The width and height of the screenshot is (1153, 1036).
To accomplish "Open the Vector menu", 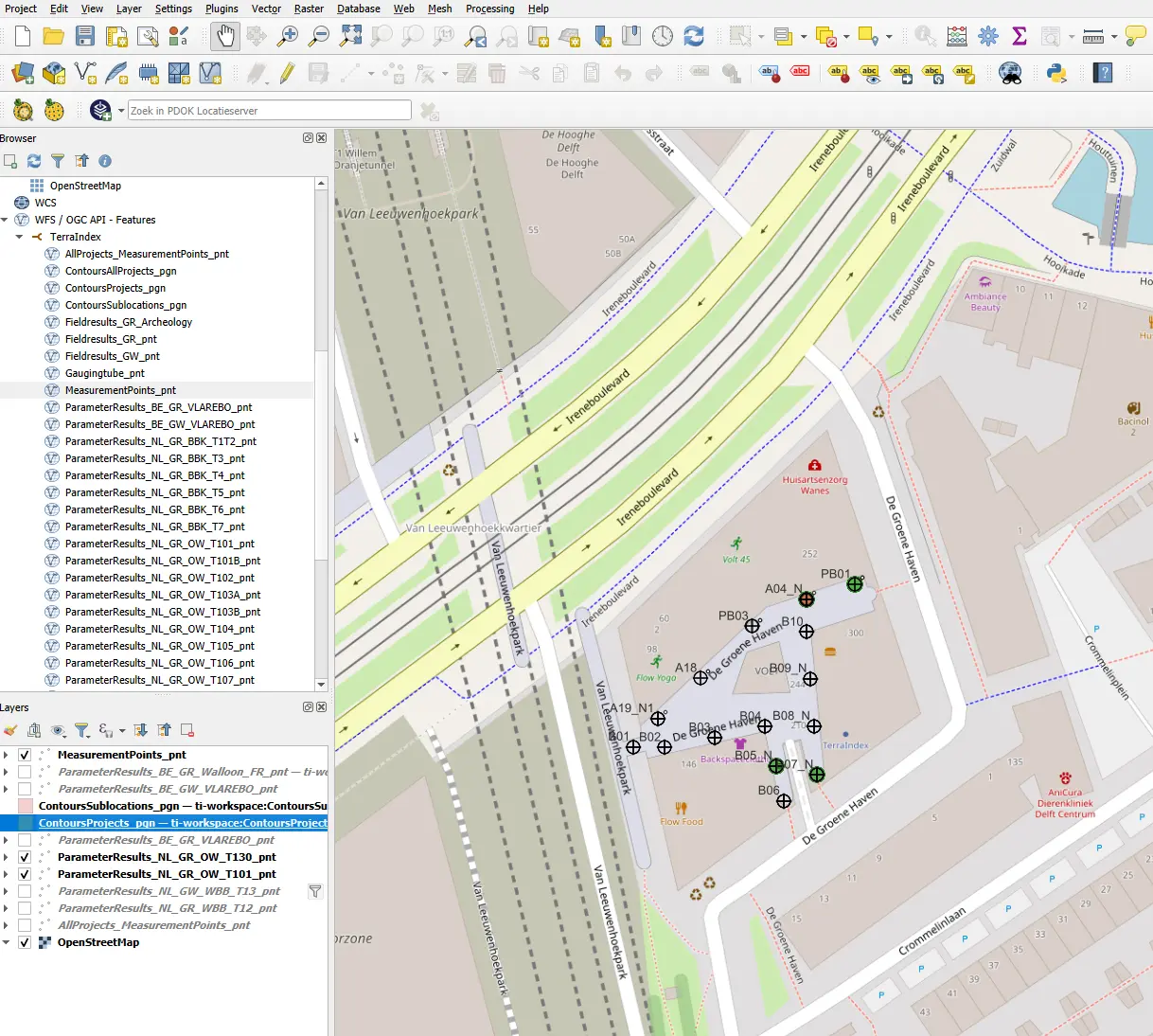I will click(266, 9).
